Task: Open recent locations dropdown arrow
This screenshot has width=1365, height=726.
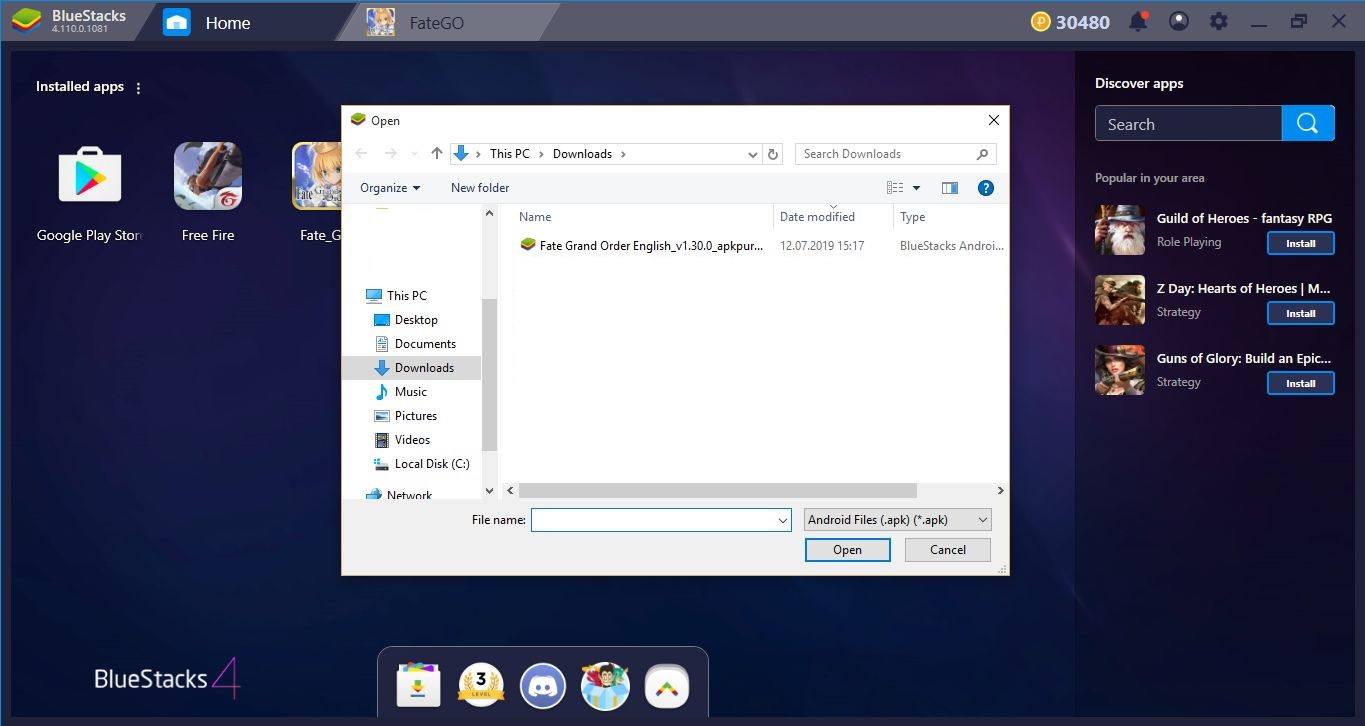Action: [x=414, y=154]
